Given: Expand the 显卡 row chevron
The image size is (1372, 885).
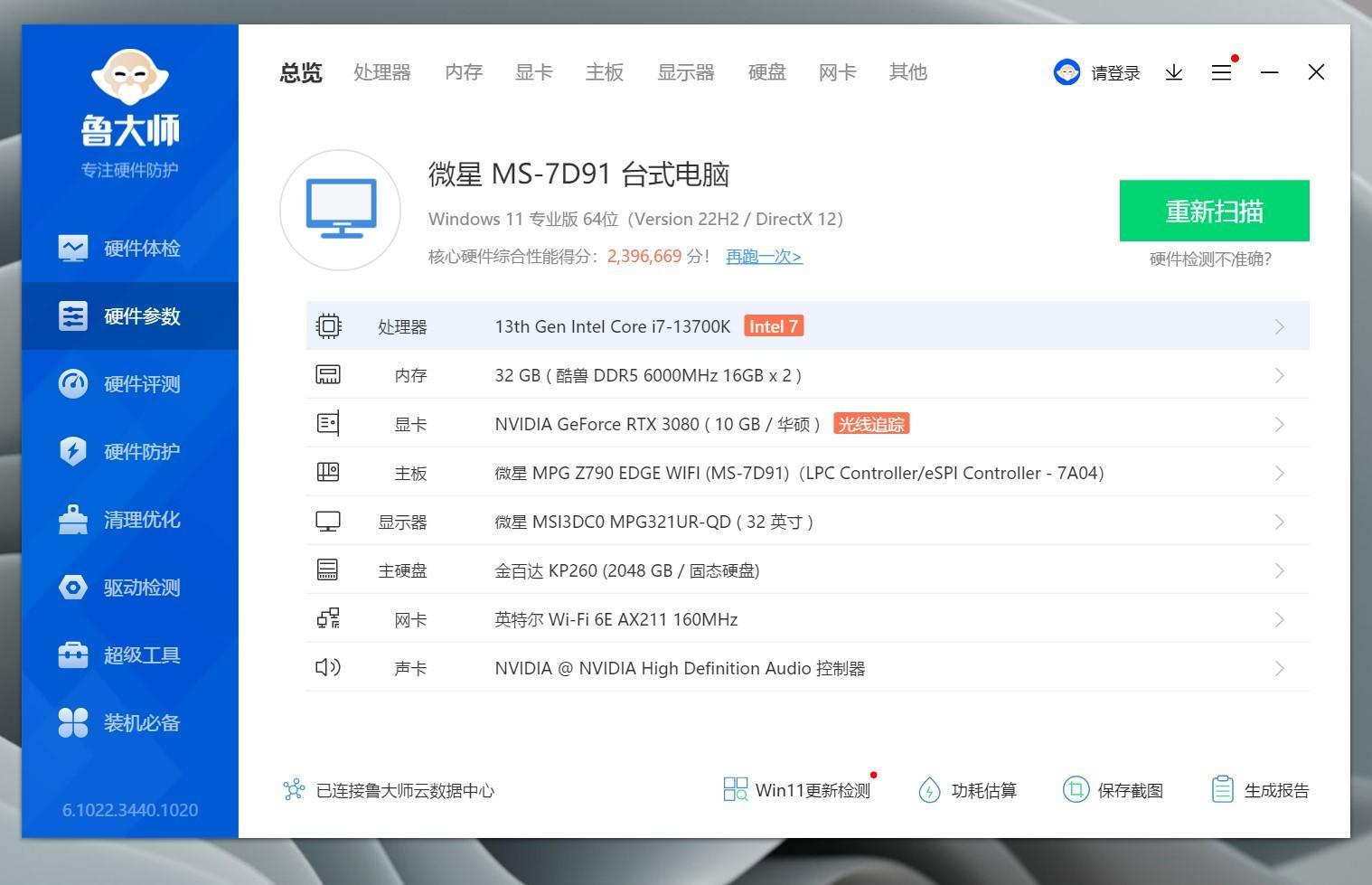Looking at the screenshot, I should [1279, 424].
